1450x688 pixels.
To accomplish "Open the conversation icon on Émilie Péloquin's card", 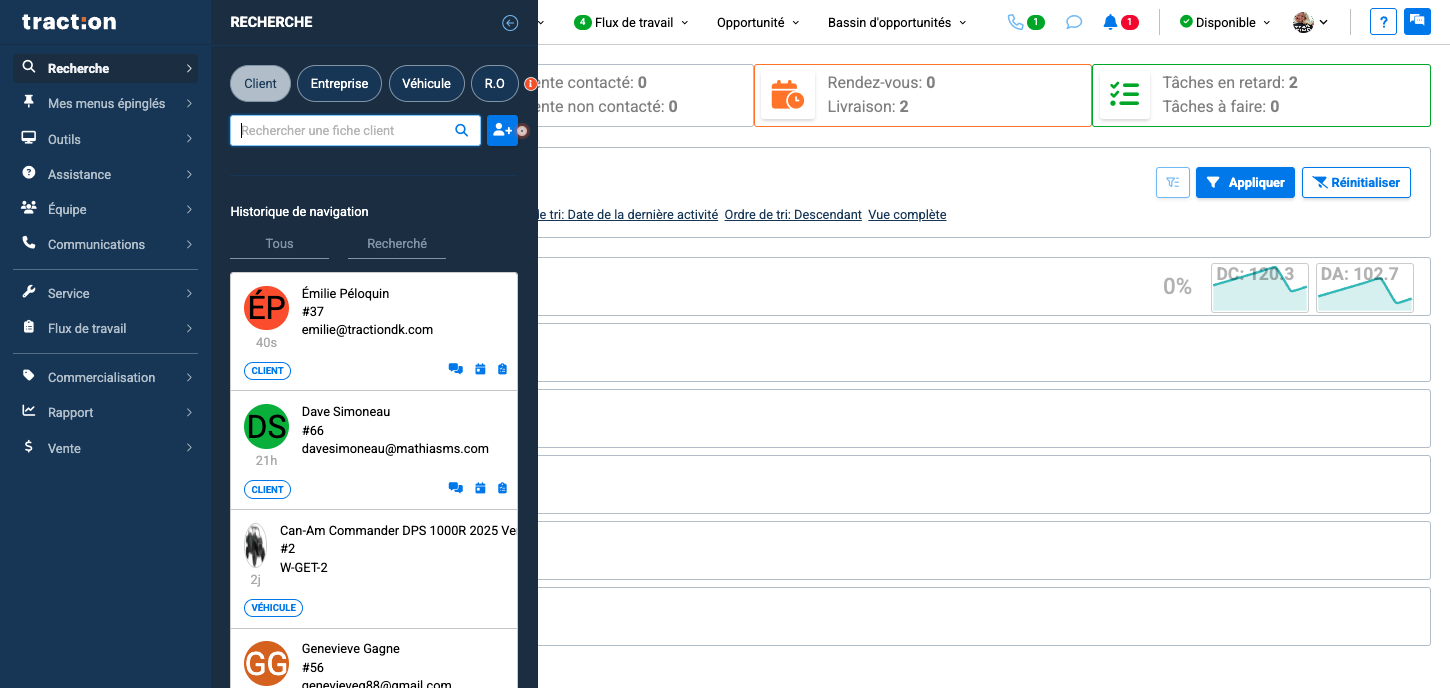I will pos(456,368).
